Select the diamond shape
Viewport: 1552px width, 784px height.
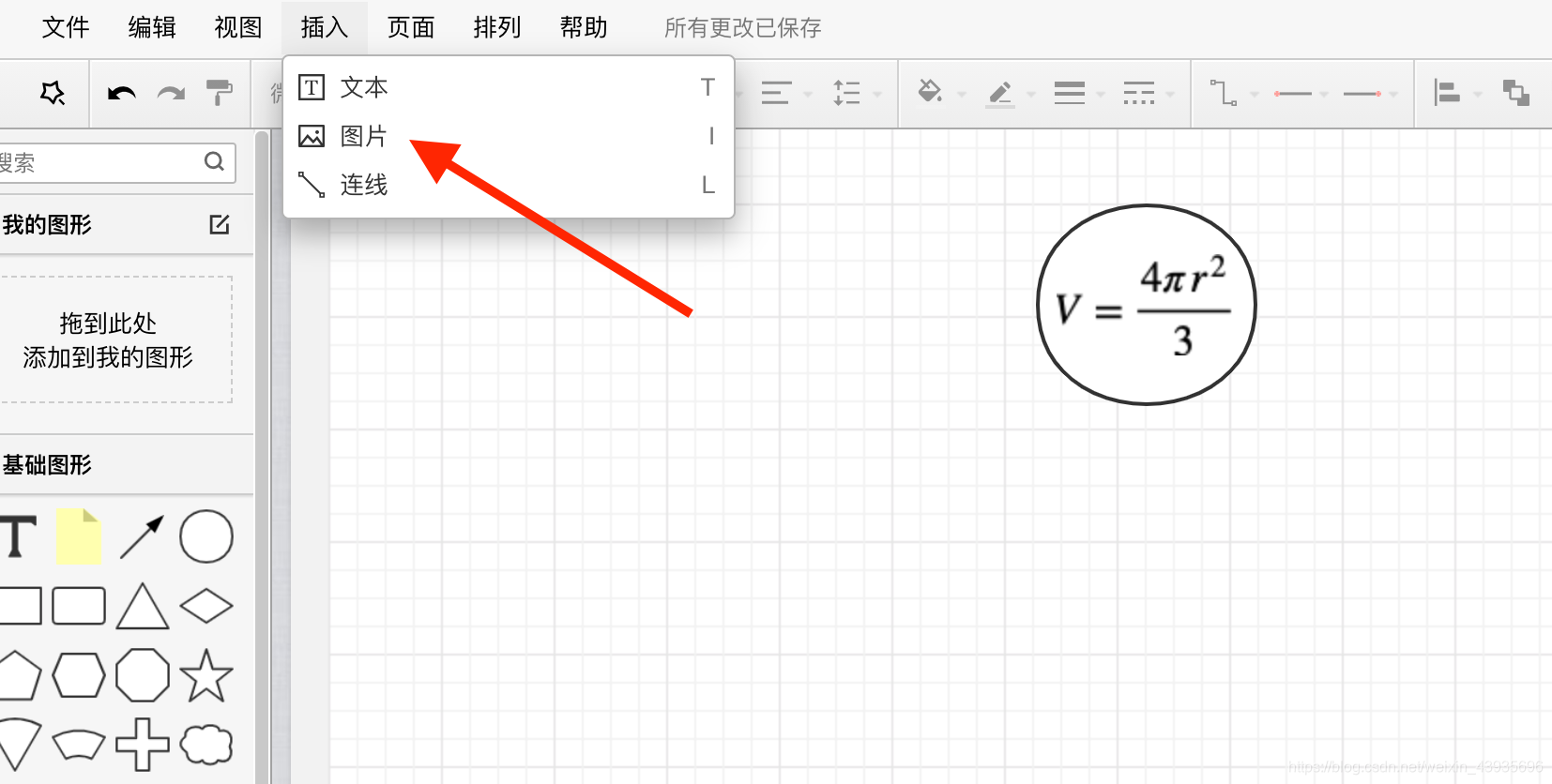click(206, 606)
